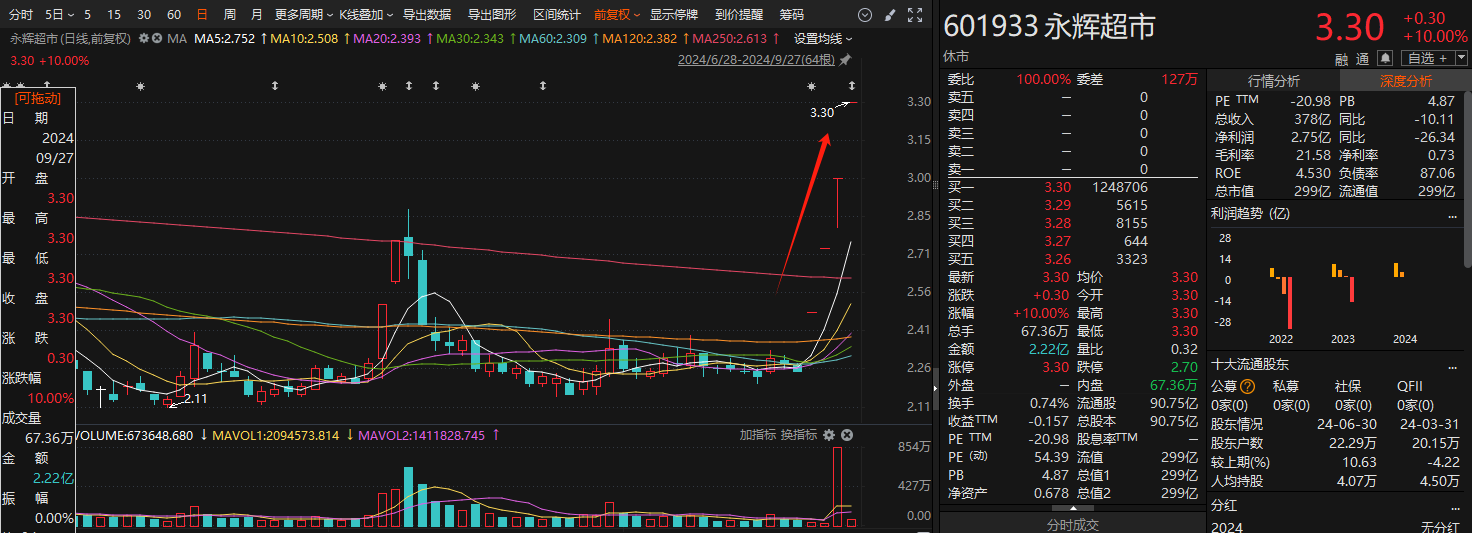
Task: Click stock title 601933 永辉超市
Action: 1049,27
